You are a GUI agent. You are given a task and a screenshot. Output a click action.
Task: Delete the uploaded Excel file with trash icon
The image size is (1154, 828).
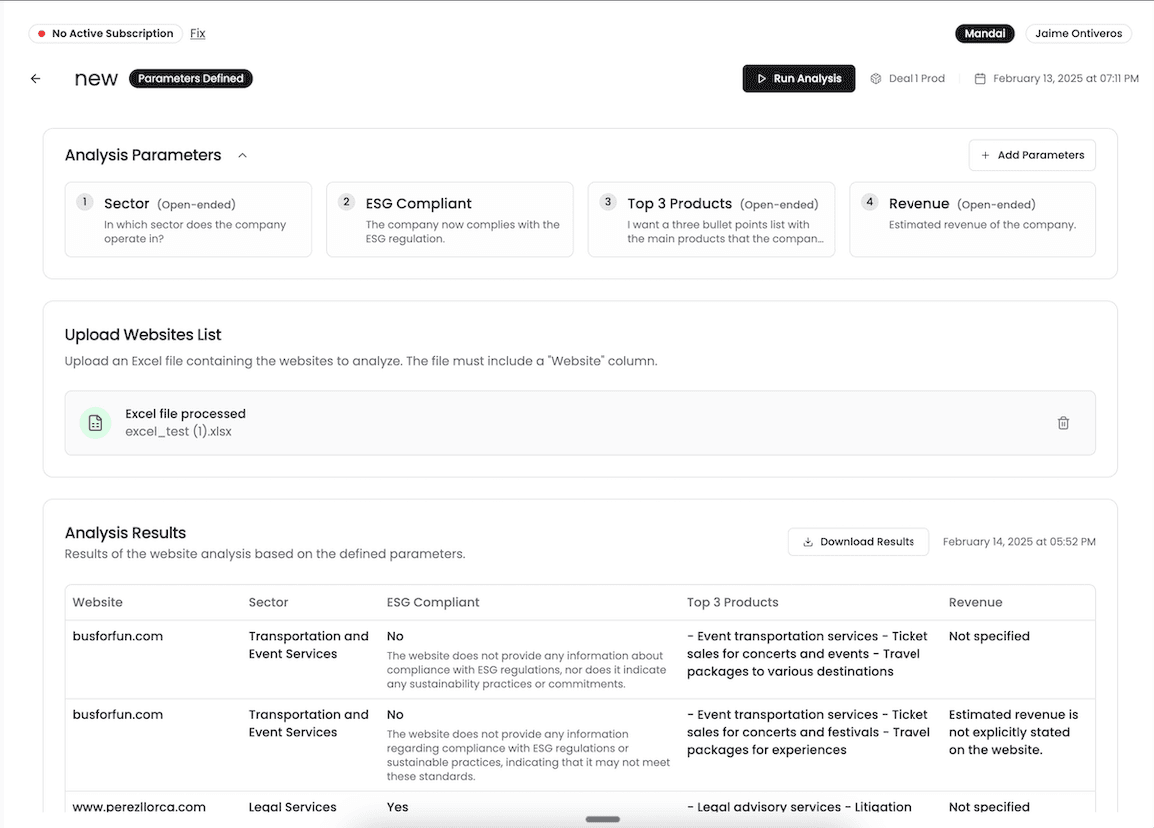coord(1063,423)
